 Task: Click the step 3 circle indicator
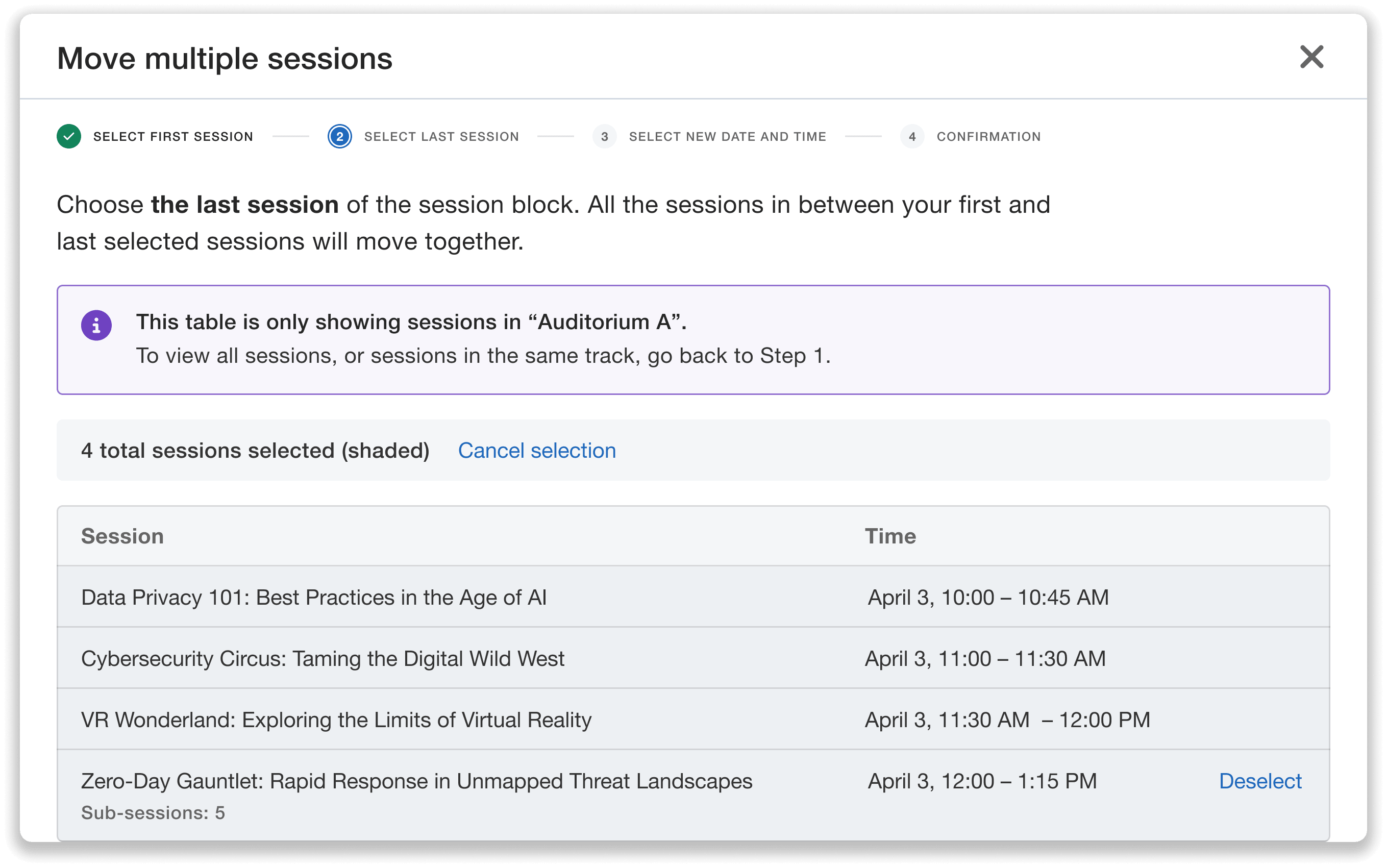605,136
